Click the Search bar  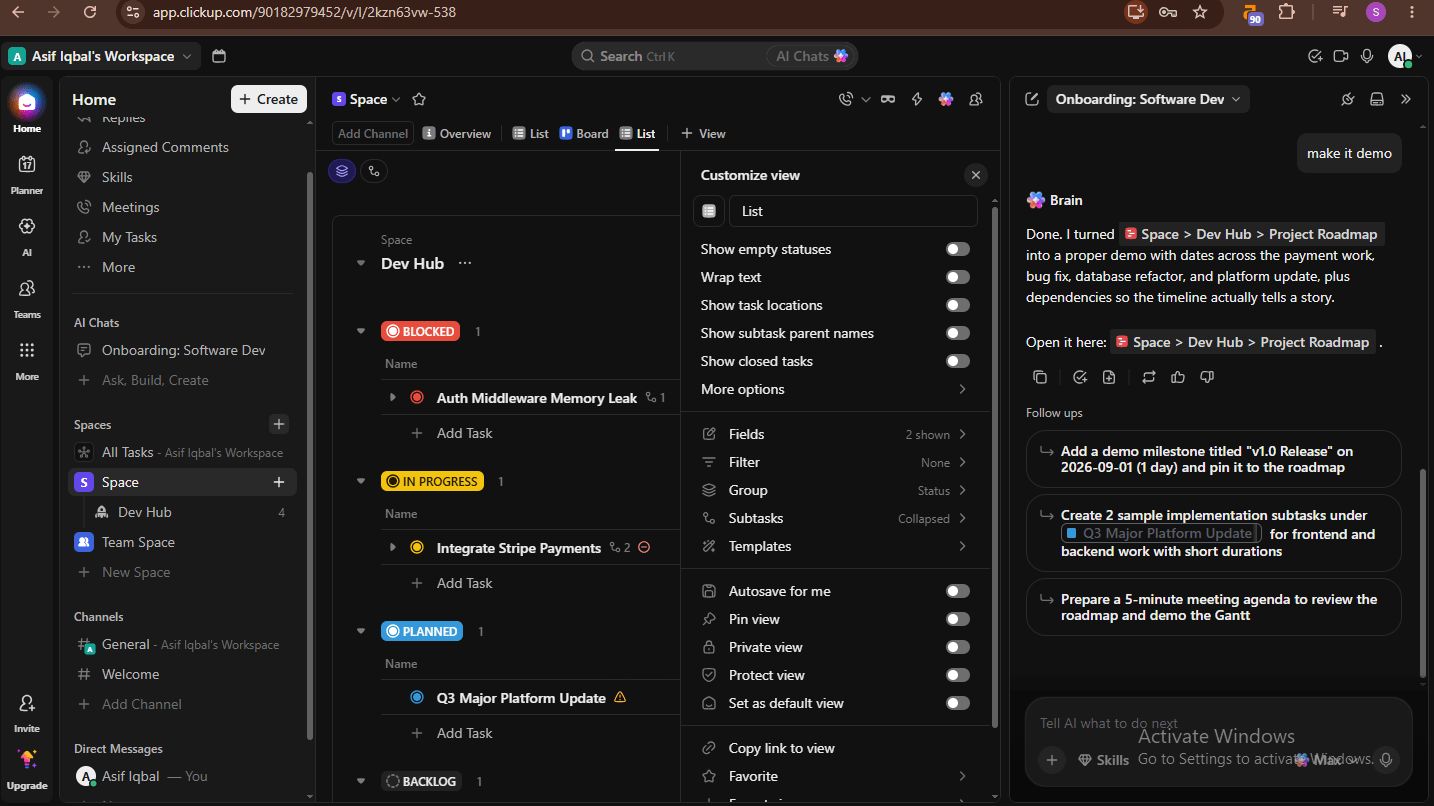pyautogui.click(x=714, y=56)
